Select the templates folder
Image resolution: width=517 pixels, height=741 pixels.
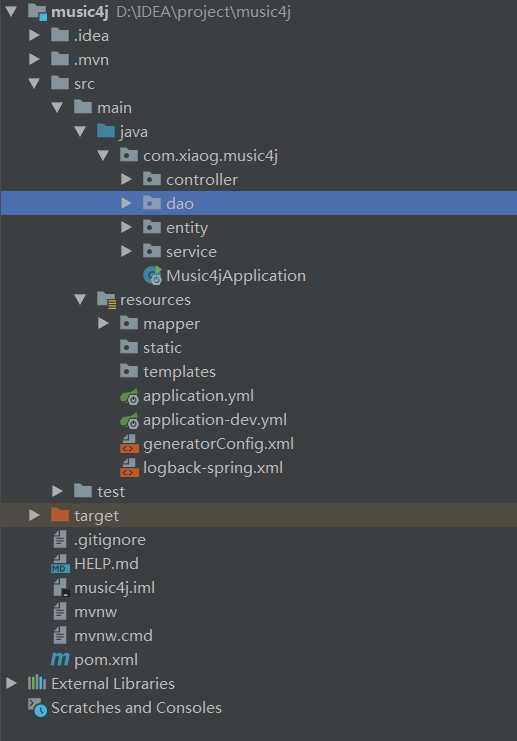[179, 372]
